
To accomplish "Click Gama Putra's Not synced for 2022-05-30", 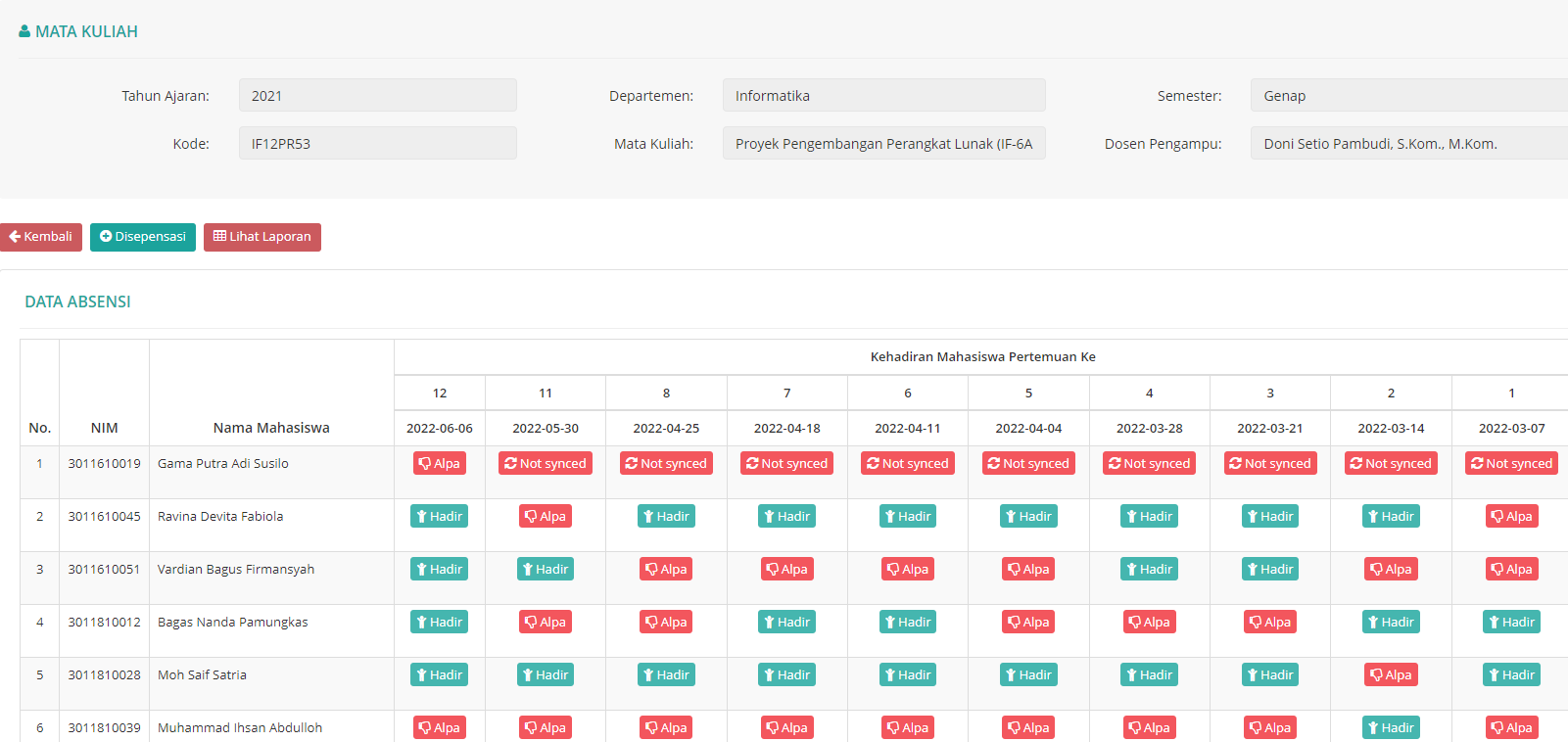I will (546, 463).
